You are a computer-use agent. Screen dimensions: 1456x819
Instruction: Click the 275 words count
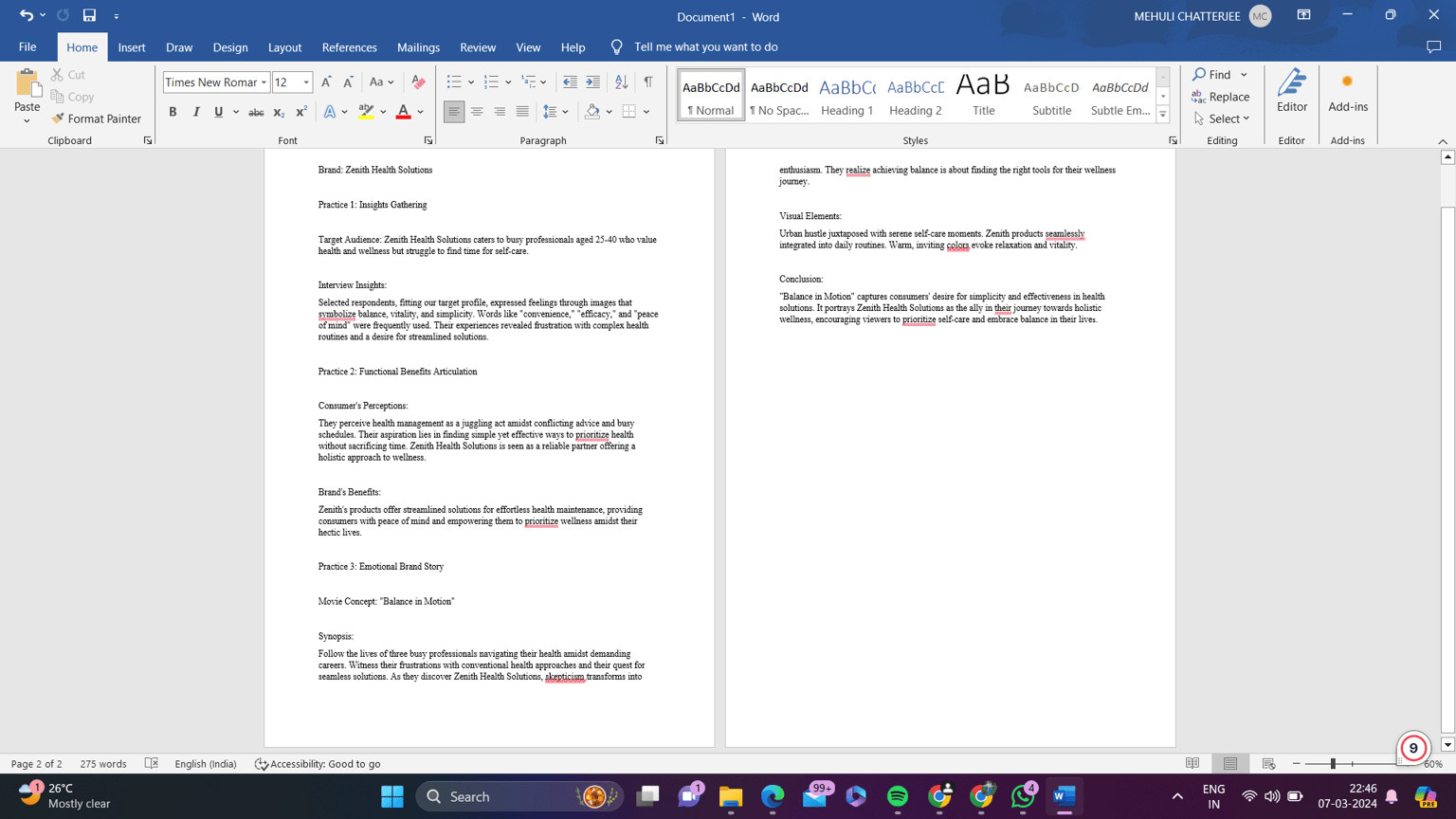pos(103,763)
